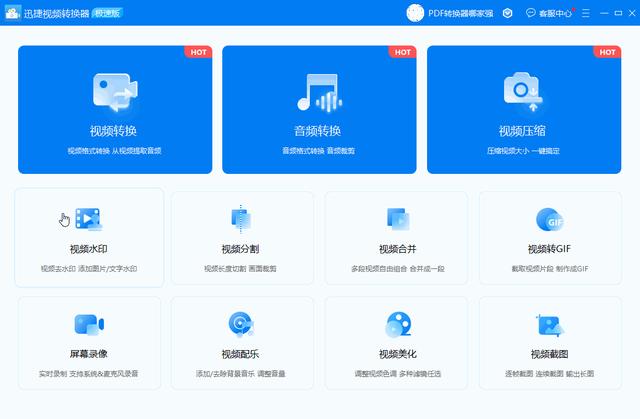
Task: Click the 极速版 badge in title bar
Action: coord(107,13)
